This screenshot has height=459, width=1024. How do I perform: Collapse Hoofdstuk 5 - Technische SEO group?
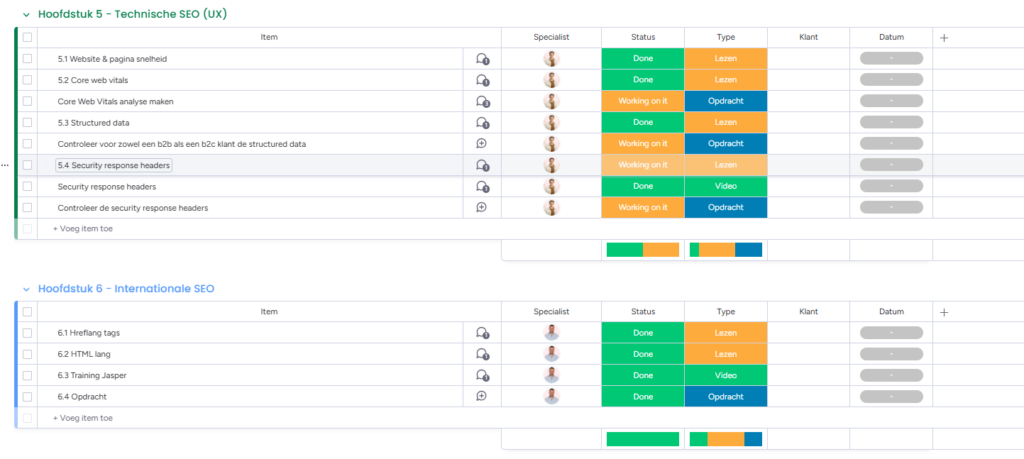tap(26, 15)
